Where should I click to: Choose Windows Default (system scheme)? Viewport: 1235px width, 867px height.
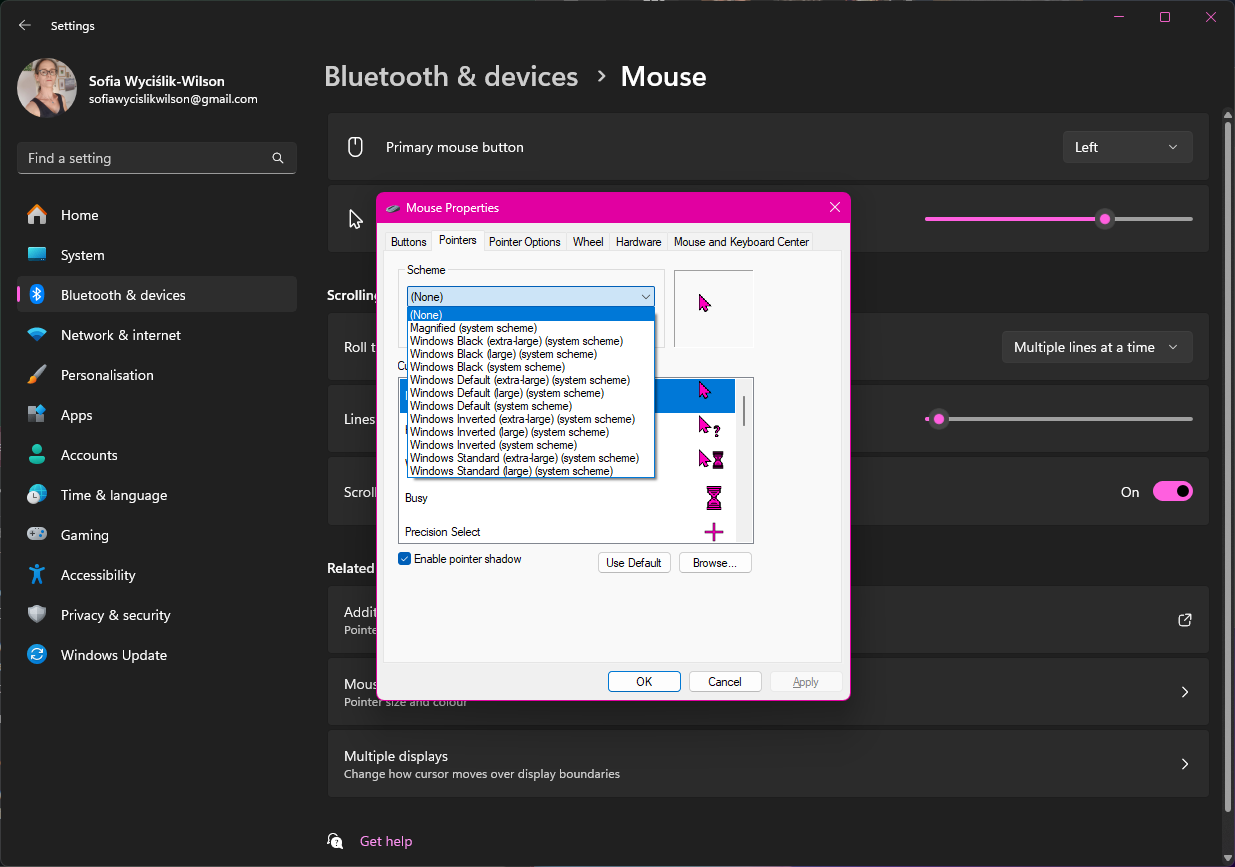tap(531, 406)
